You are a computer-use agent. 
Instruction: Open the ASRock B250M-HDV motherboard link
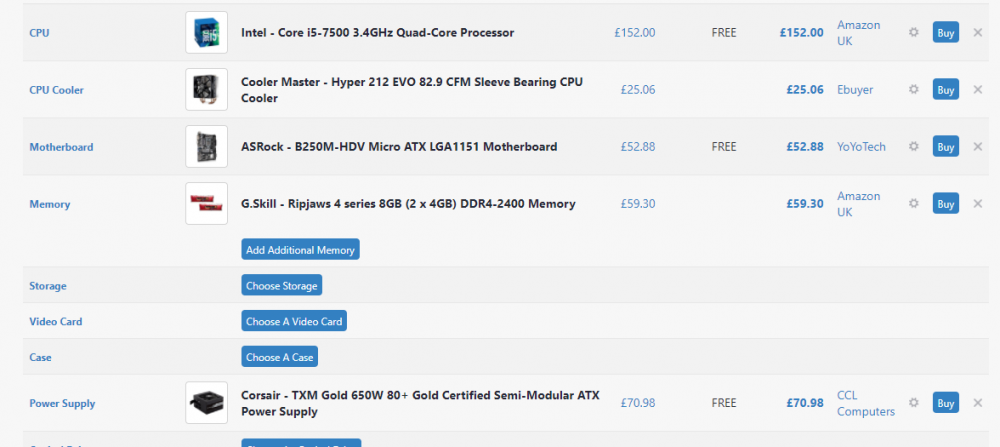tap(399, 146)
